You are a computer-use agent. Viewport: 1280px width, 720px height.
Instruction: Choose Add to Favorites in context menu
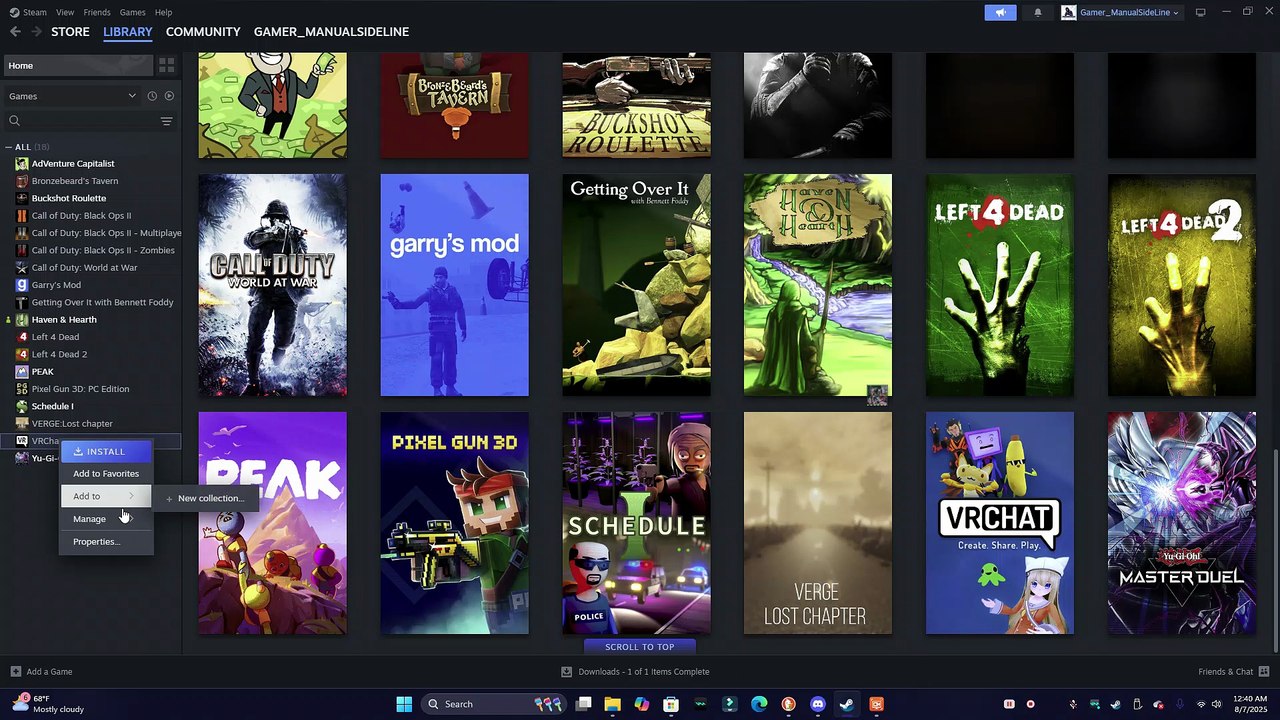(106, 474)
